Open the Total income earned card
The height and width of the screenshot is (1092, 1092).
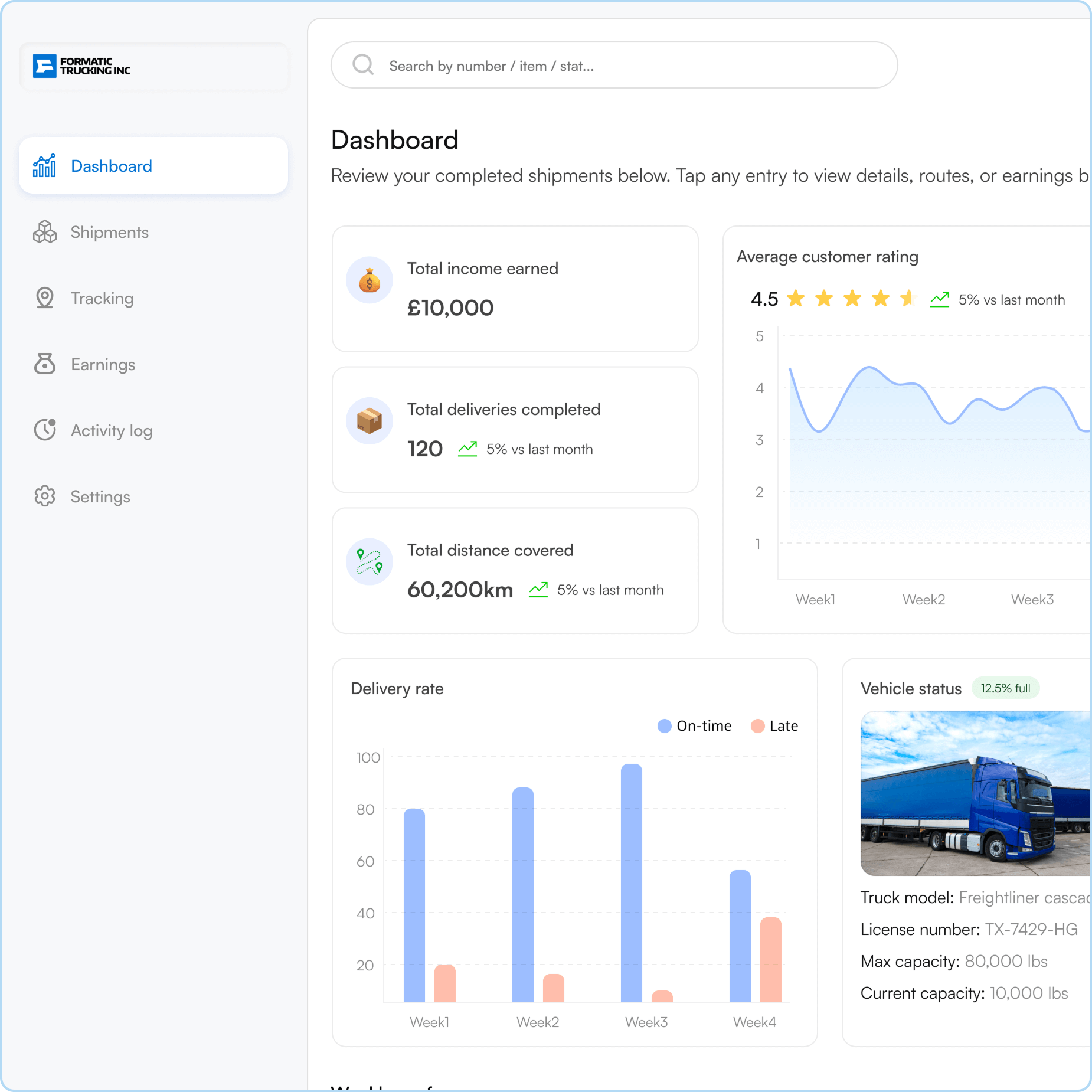click(515, 289)
